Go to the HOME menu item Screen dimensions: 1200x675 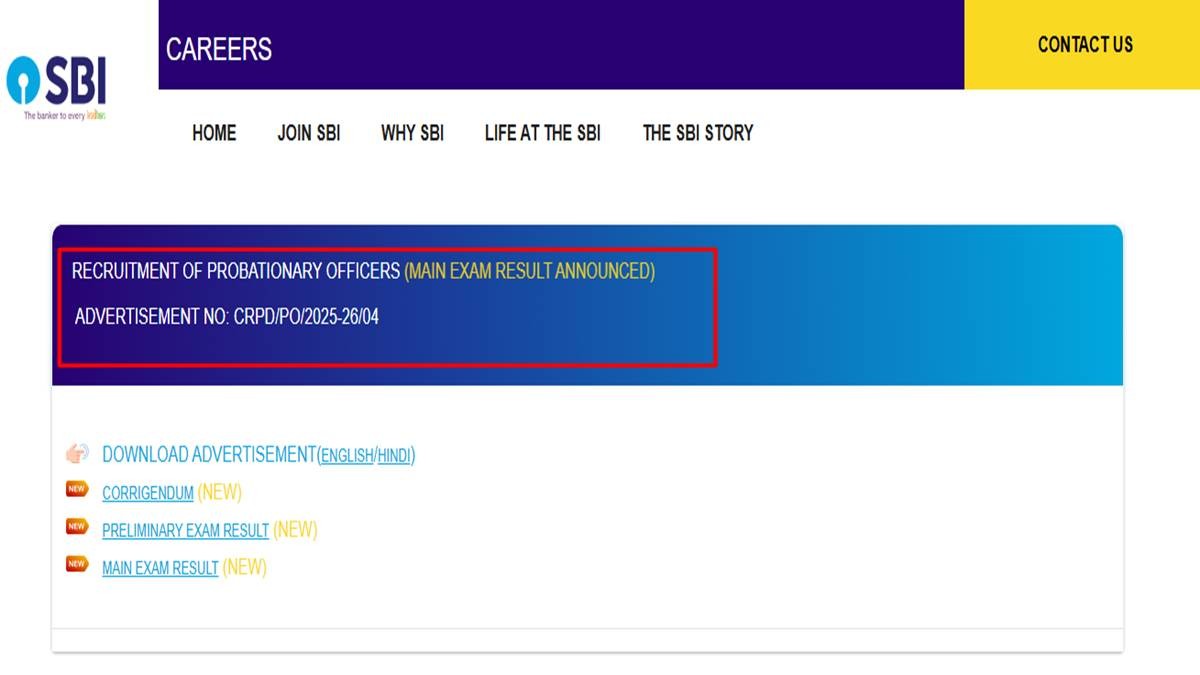[214, 133]
